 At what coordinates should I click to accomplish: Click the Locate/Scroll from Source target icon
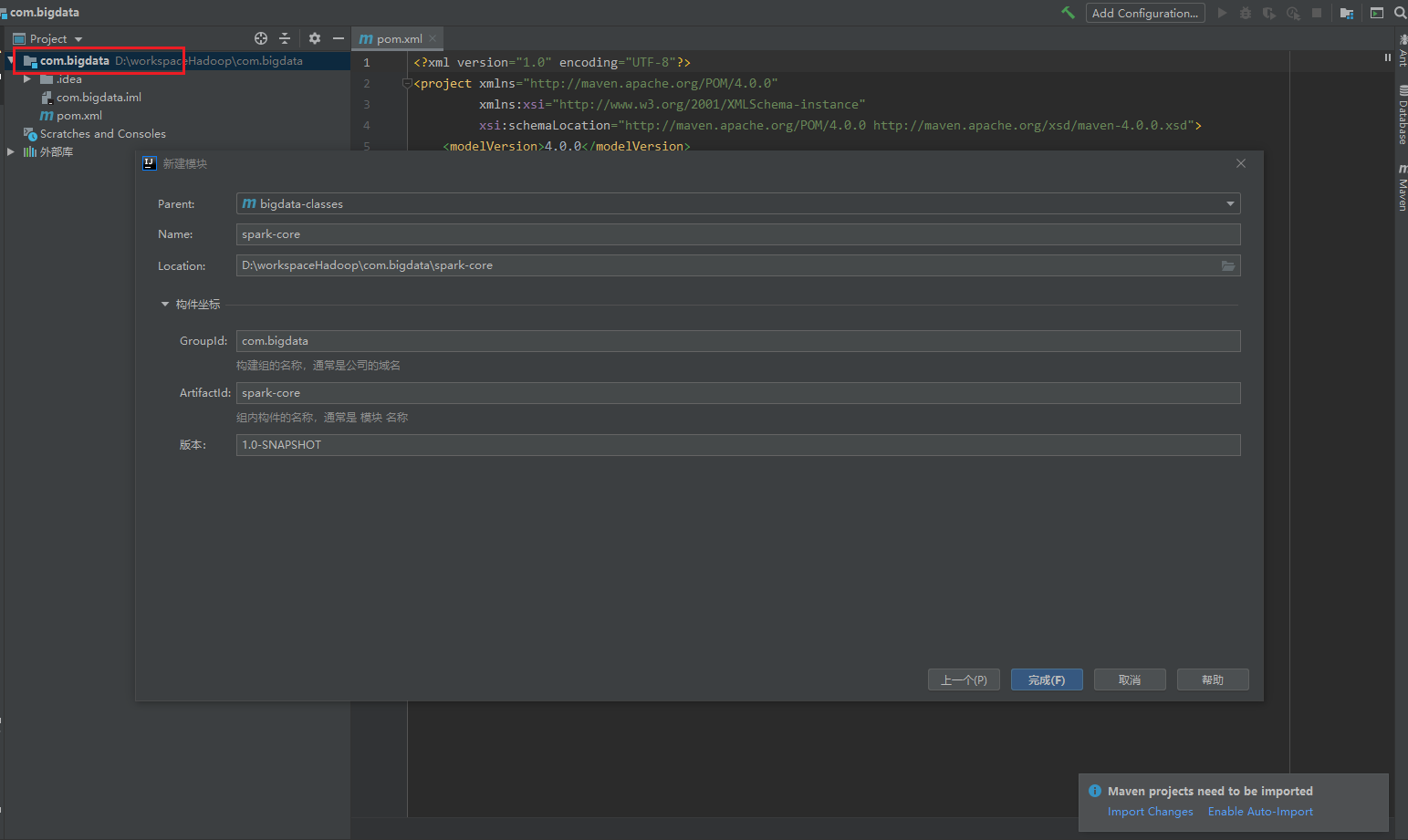pyautogui.click(x=261, y=38)
